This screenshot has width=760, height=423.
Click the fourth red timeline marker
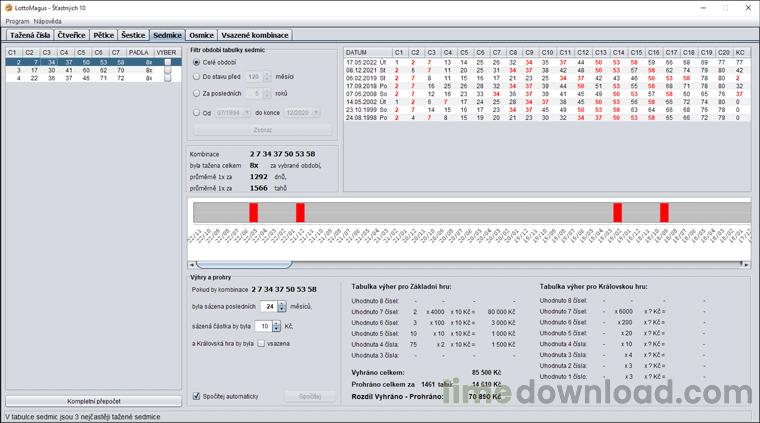pyautogui.click(x=665, y=213)
